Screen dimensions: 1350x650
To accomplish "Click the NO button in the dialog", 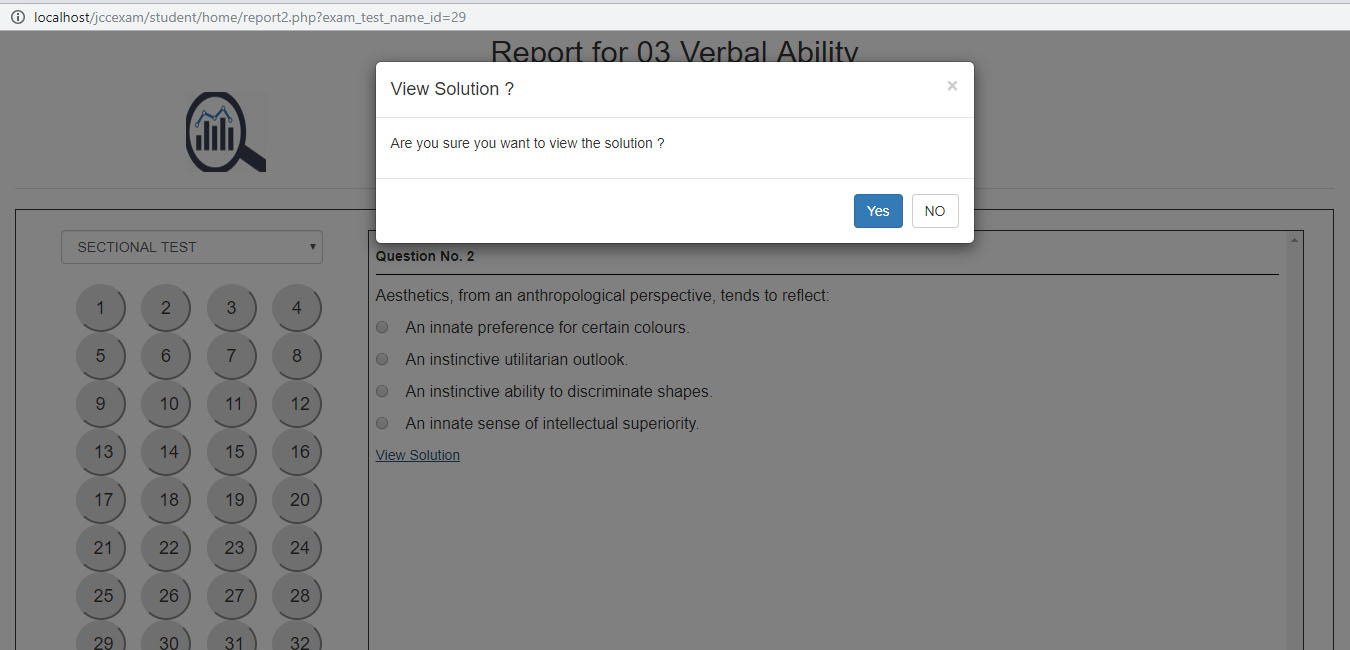I will pos(934,211).
